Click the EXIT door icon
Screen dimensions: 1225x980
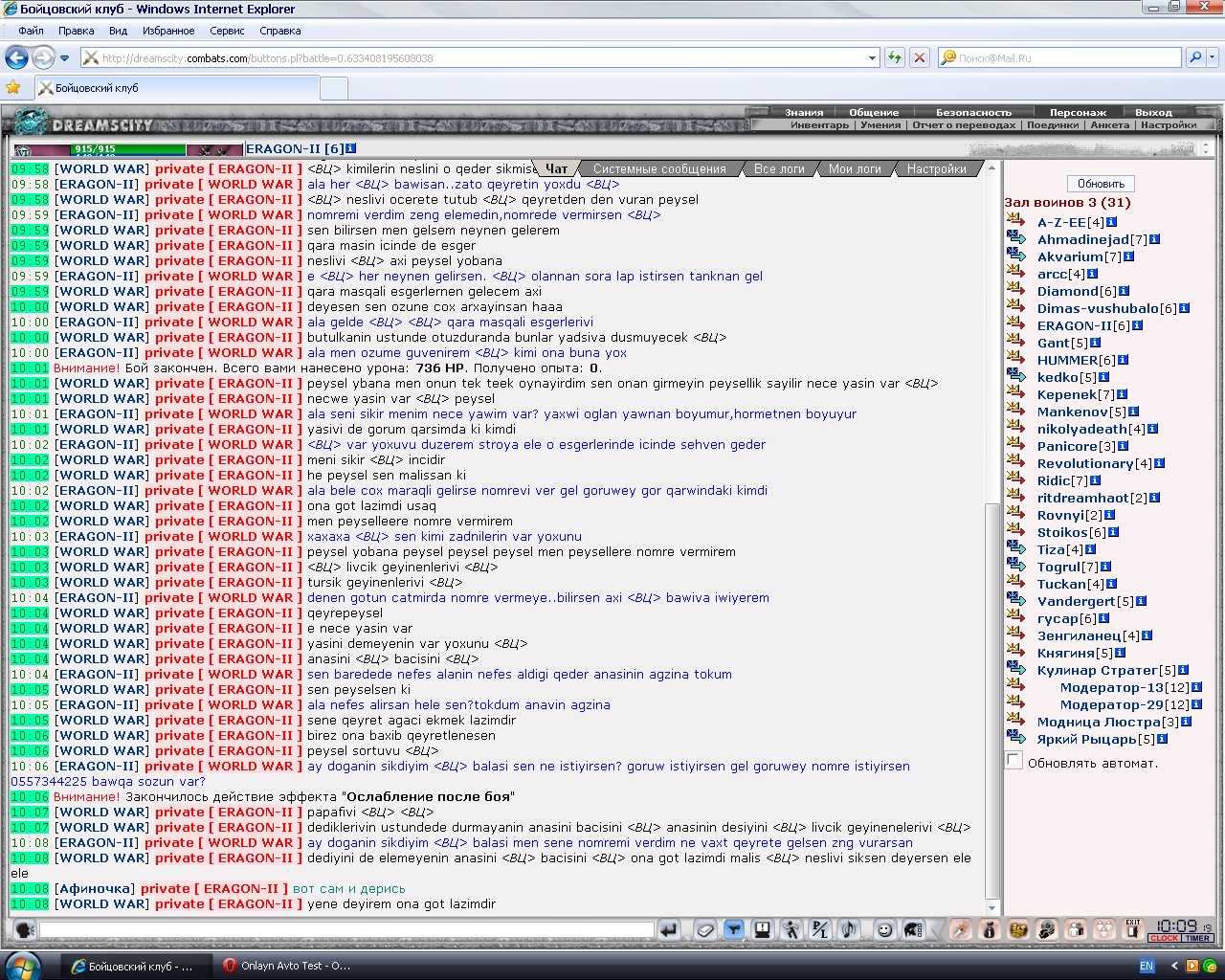[1133, 929]
